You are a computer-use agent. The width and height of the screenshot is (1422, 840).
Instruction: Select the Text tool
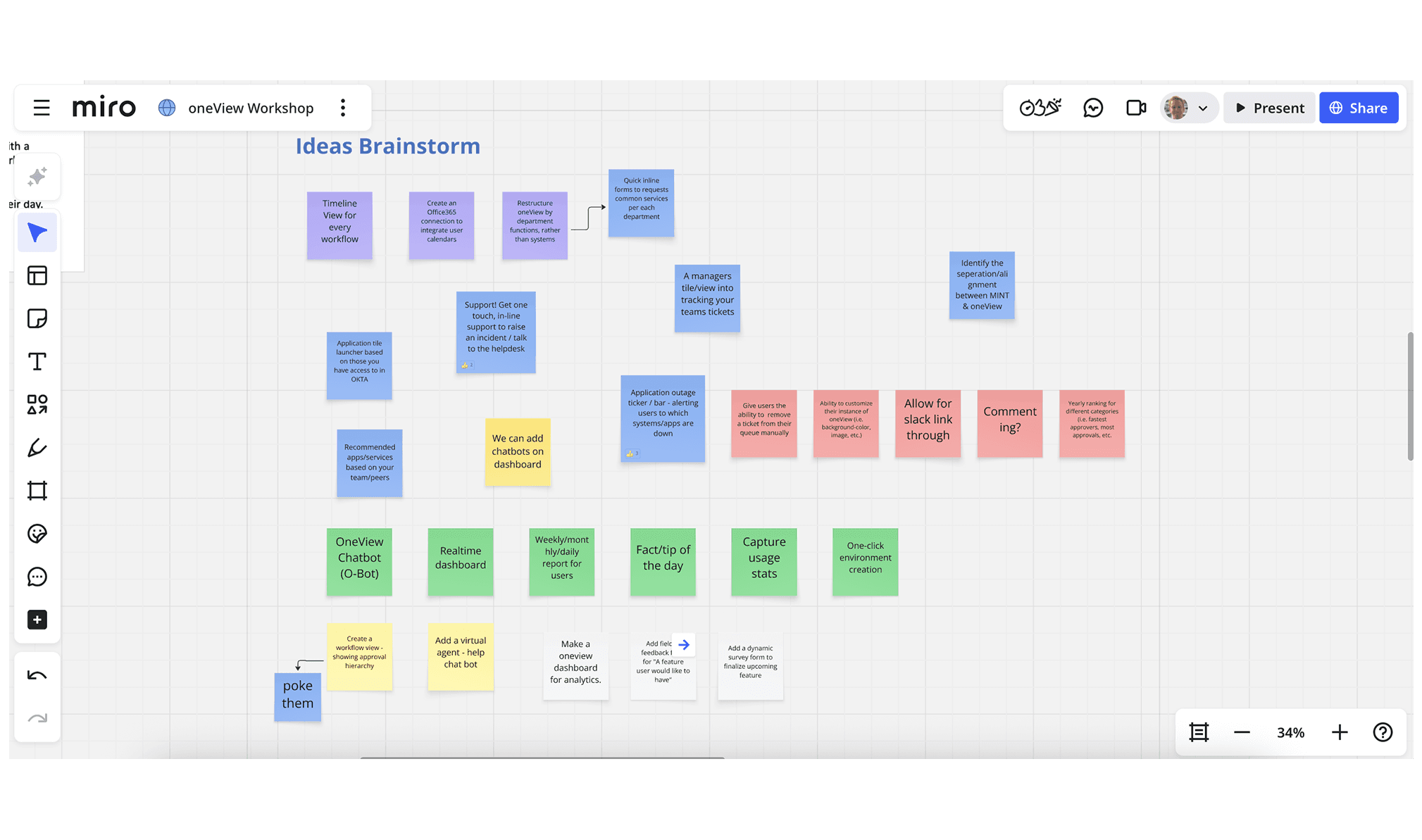[37, 361]
